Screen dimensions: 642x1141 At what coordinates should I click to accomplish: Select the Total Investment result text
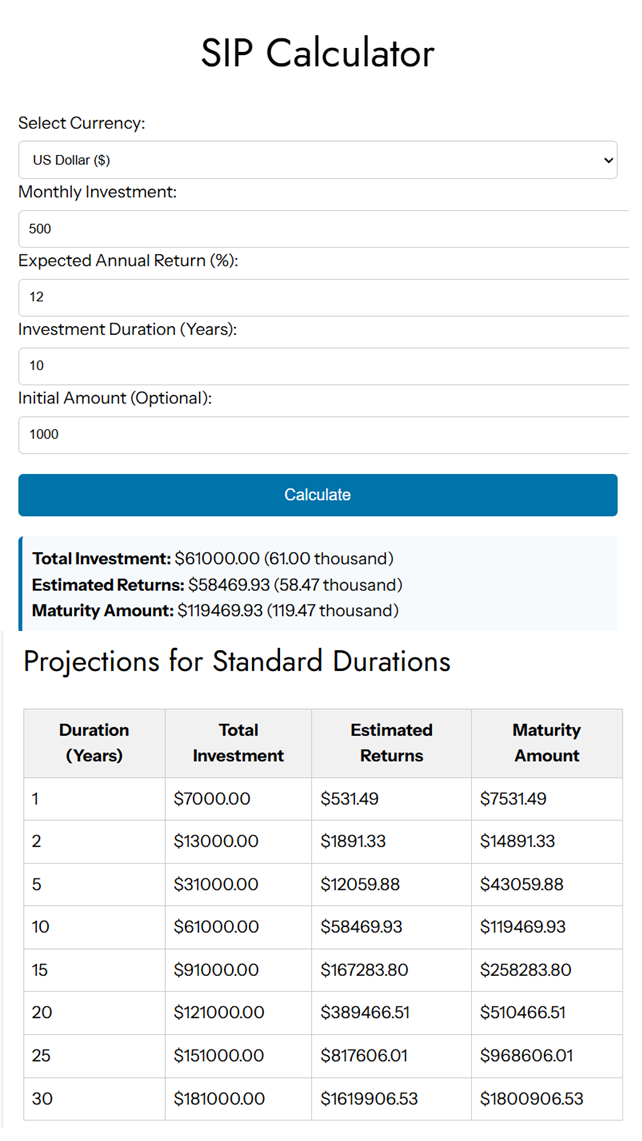tap(213, 560)
